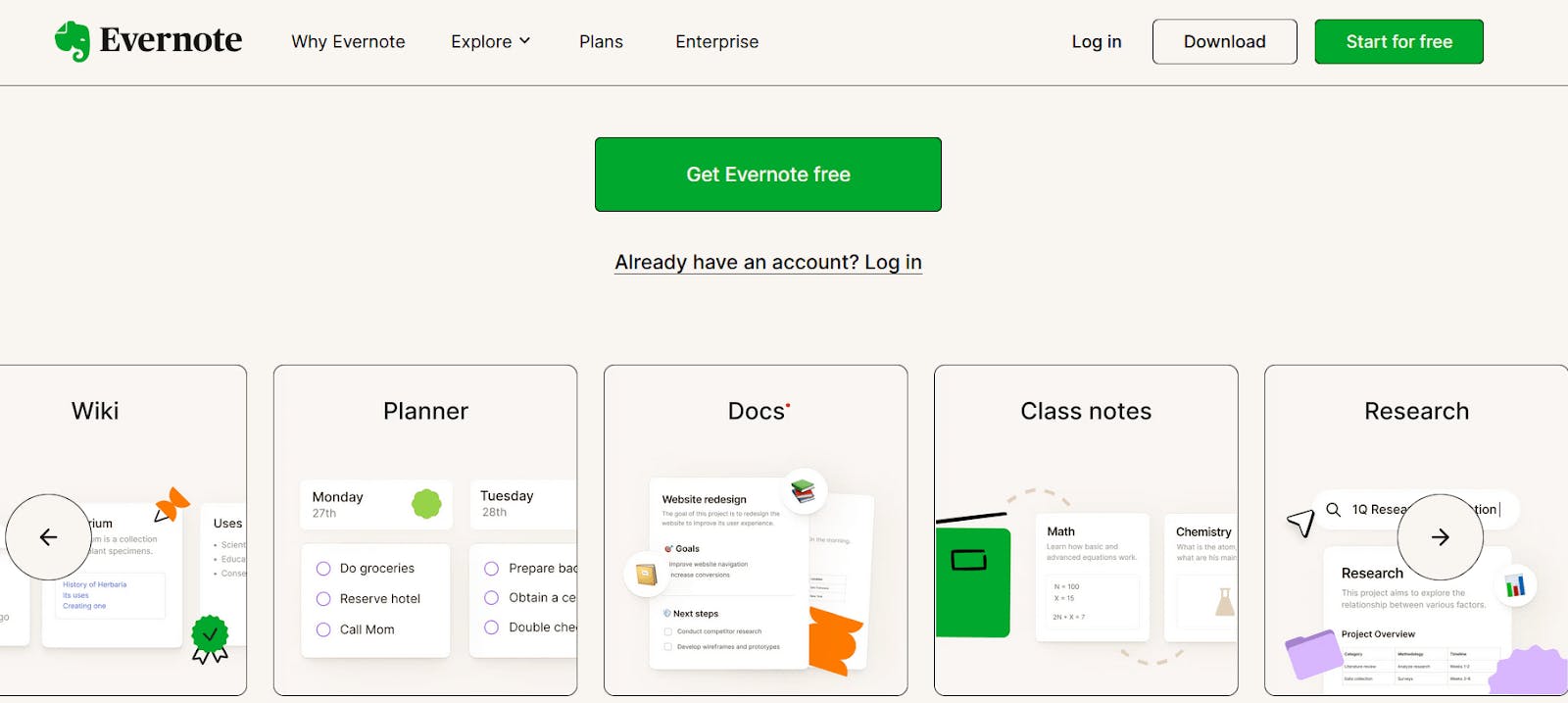Toggle the Call Mom task circle
1568x703 pixels.
[x=323, y=629]
